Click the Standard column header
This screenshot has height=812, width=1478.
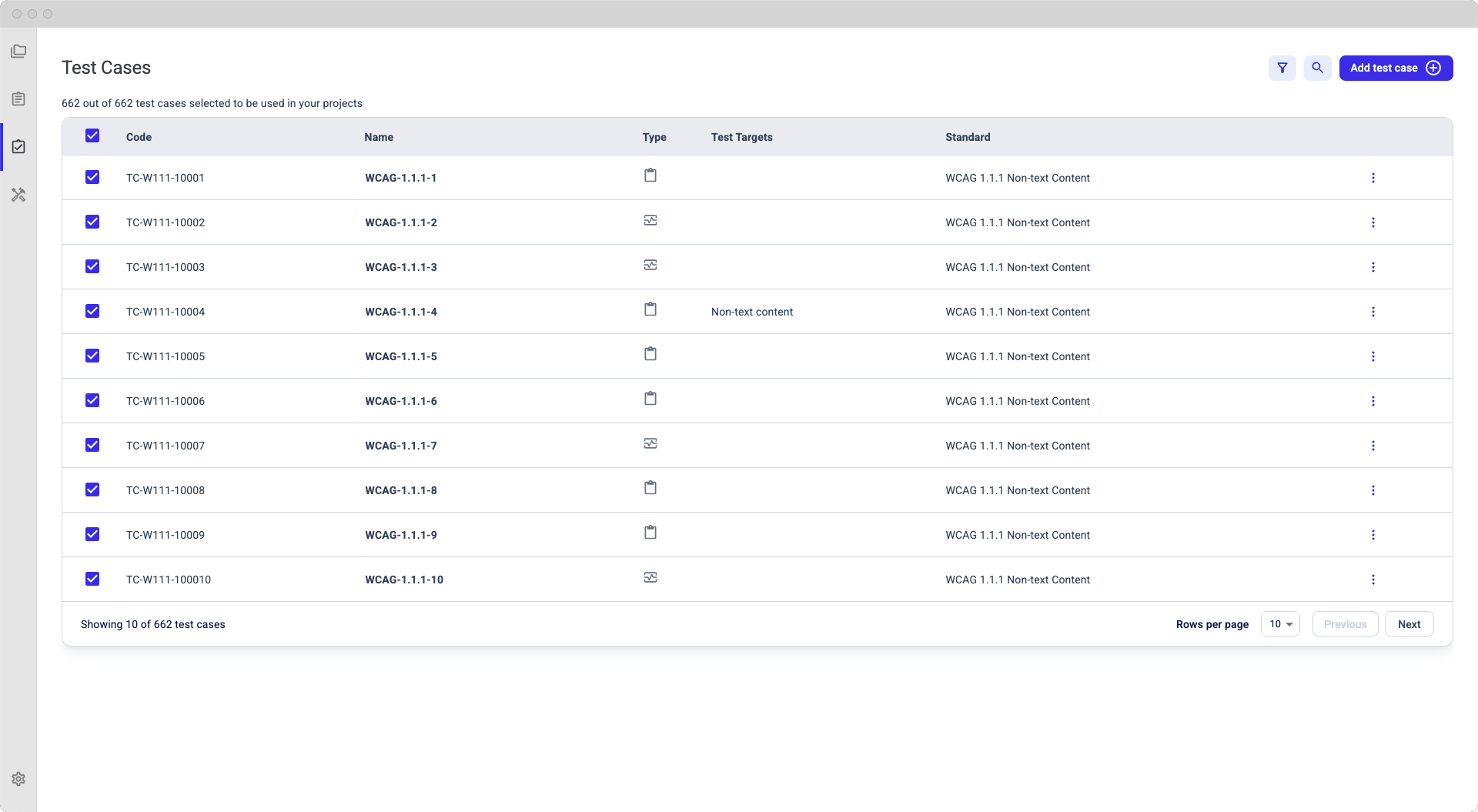click(x=968, y=137)
